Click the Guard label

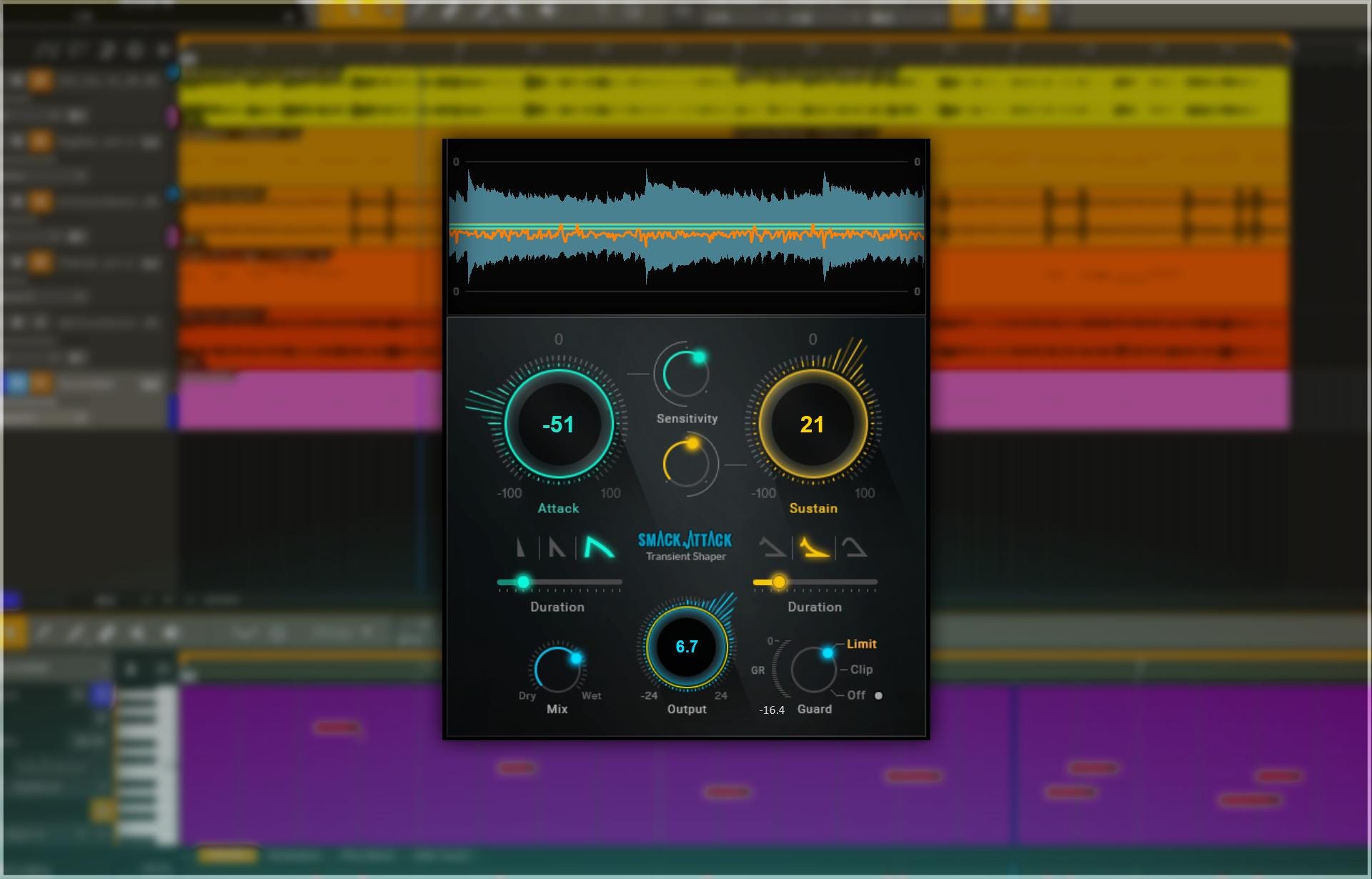click(815, 709)
